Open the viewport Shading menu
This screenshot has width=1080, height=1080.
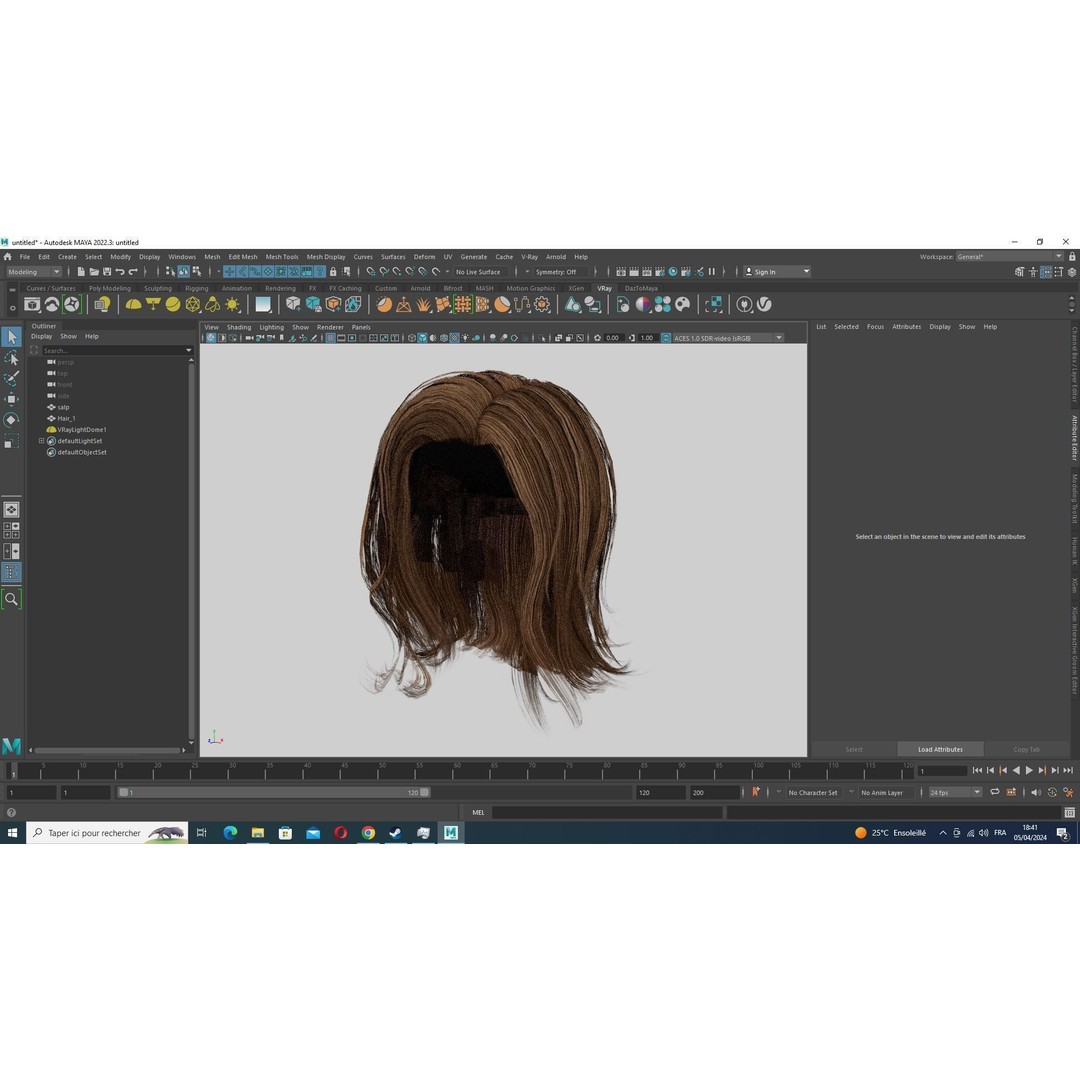click(239, 328)
